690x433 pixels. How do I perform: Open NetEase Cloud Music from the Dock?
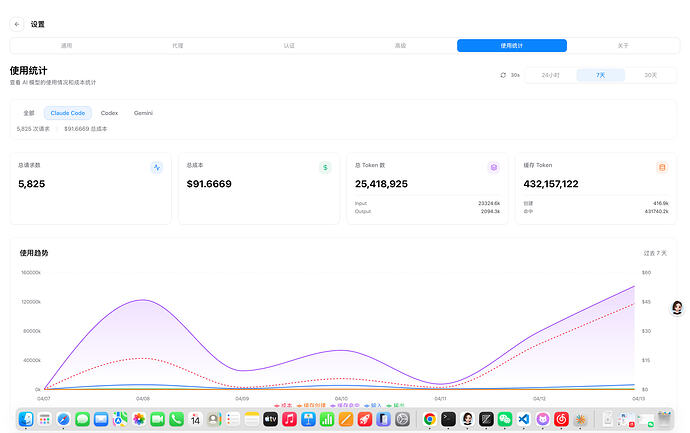(561, 419)
